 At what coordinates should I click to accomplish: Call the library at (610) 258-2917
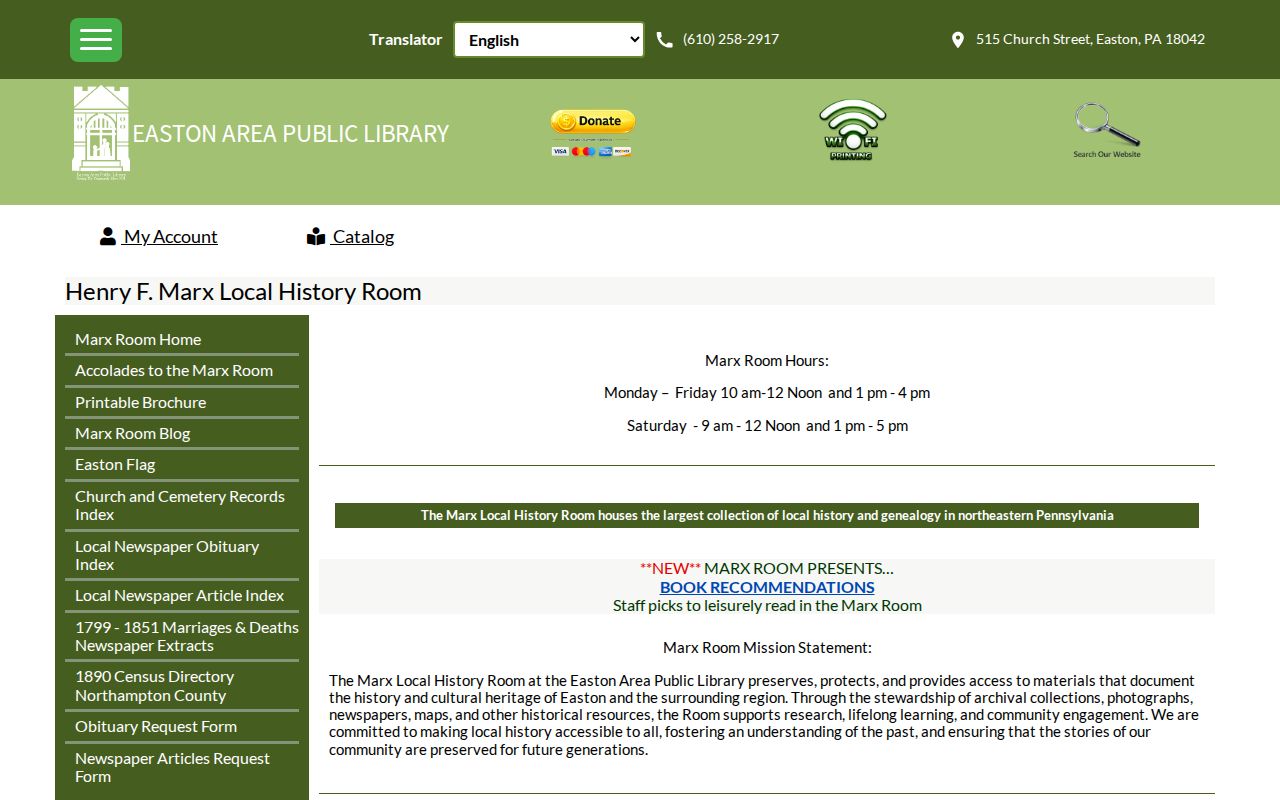coord(730,39)
